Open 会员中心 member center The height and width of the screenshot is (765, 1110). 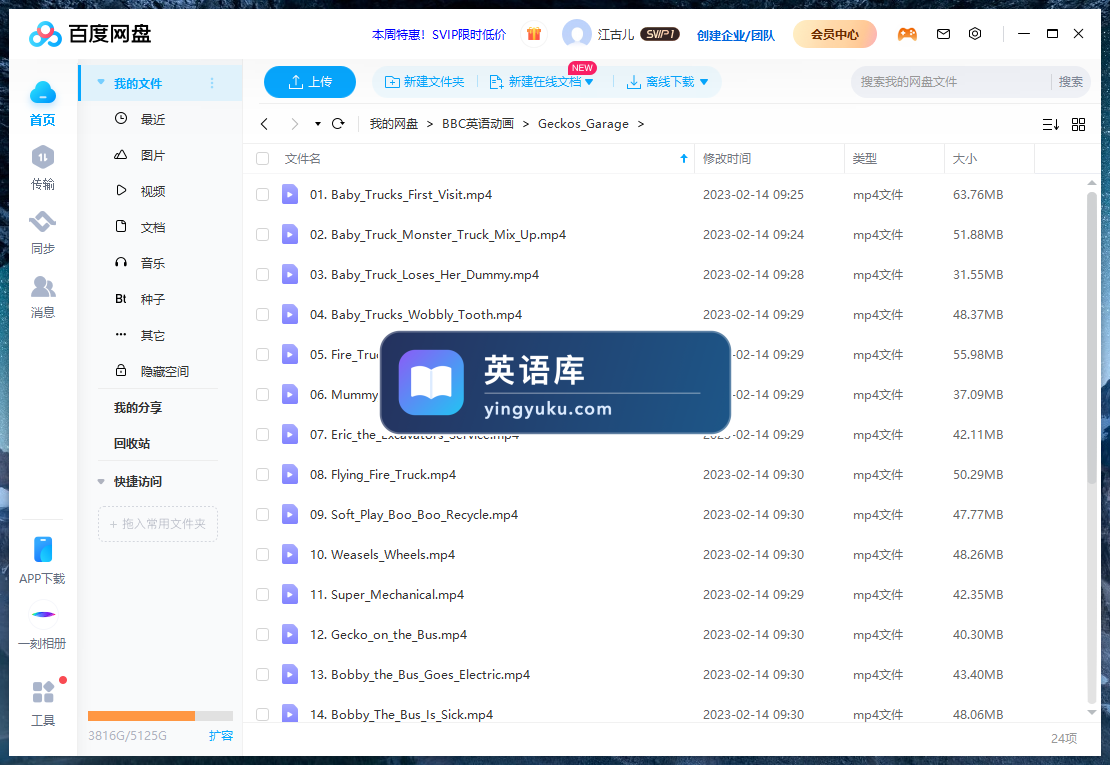(835, 34)
